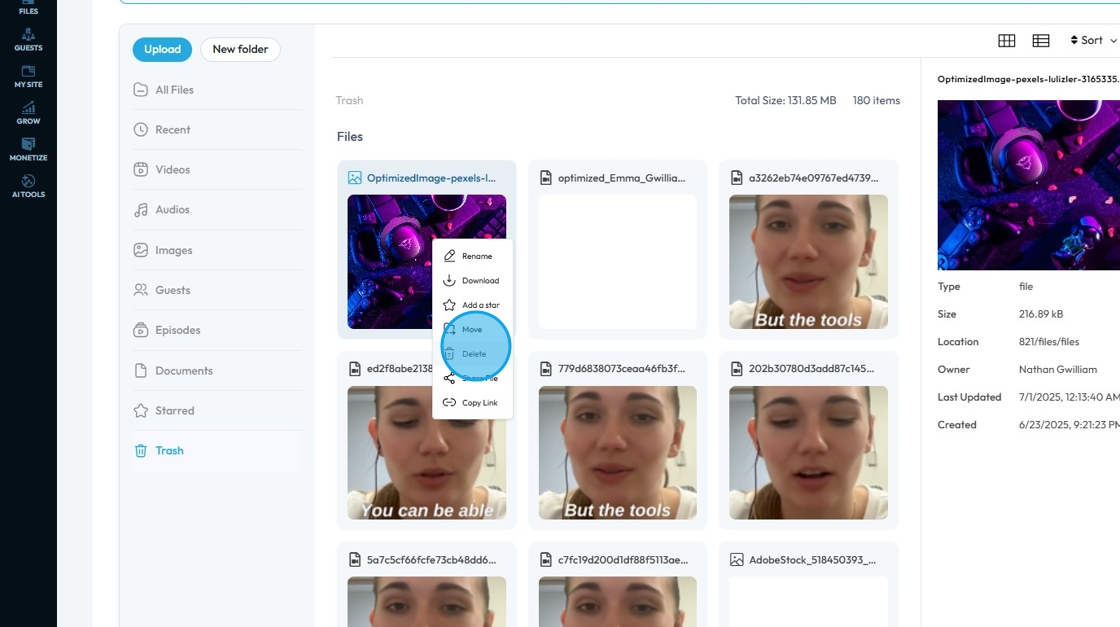
Task: Open the Sort dropdown
Action: [x=1093, y=41]
